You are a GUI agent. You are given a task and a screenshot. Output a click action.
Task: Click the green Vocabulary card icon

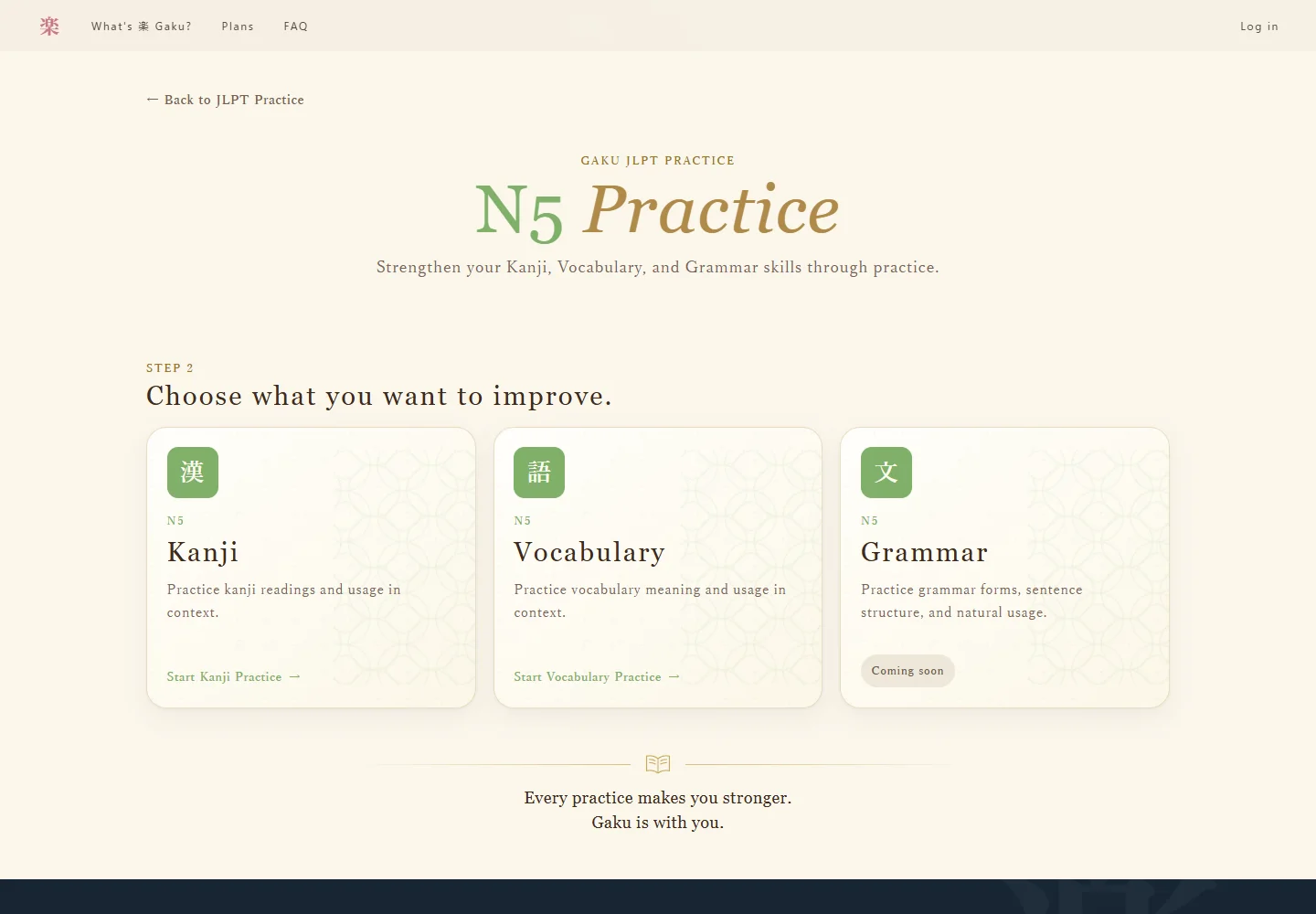(539, 473)
